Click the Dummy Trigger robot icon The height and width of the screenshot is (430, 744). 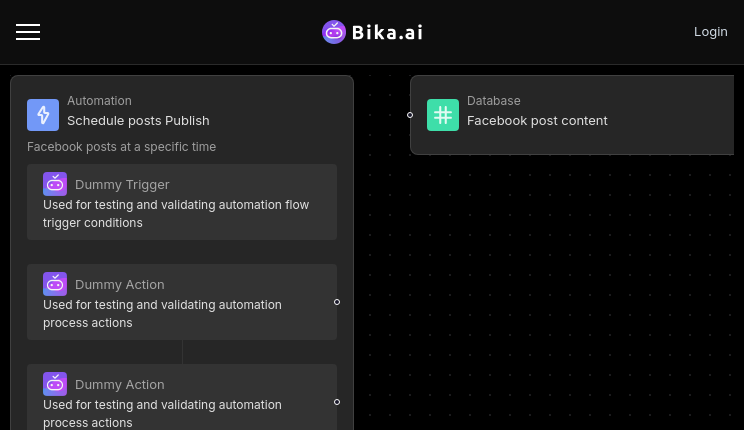(55, 184)
